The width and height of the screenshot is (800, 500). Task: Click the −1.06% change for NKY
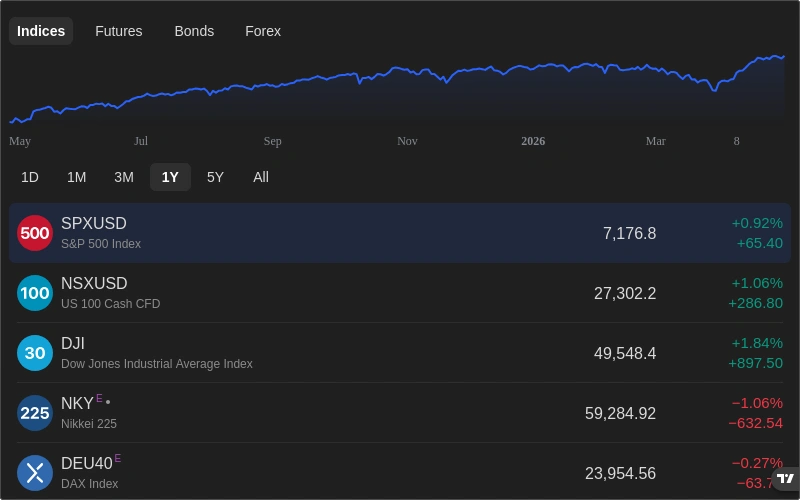(x=757, y=403)
